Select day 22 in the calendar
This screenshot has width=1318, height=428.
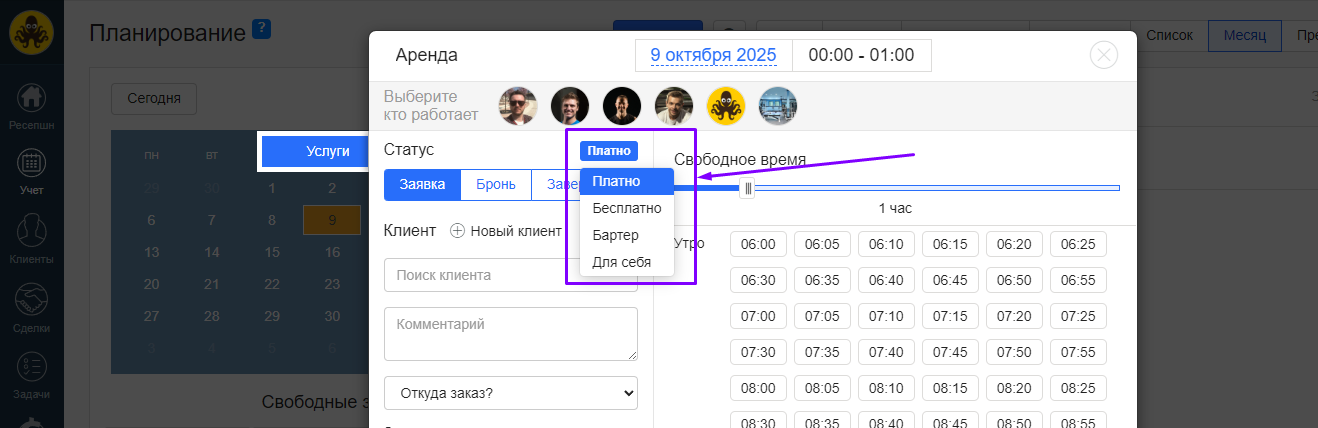pos(272,284)
